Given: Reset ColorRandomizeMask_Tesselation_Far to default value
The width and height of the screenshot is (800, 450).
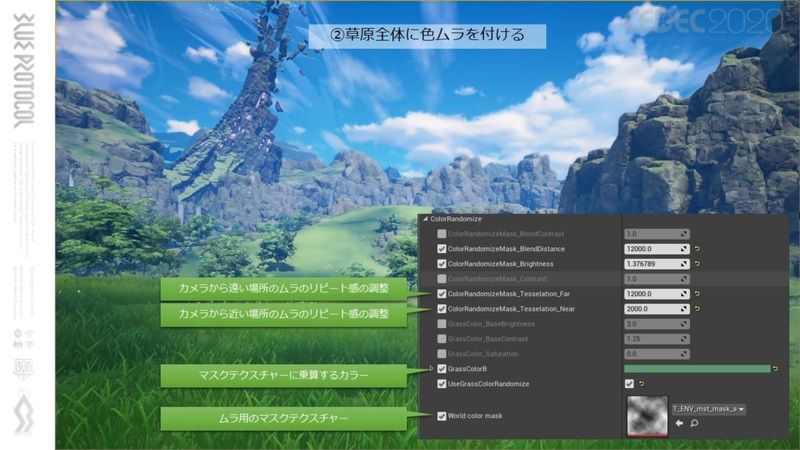Looking at the screenshot, I should pyautogui.click(x=697, y=294).
